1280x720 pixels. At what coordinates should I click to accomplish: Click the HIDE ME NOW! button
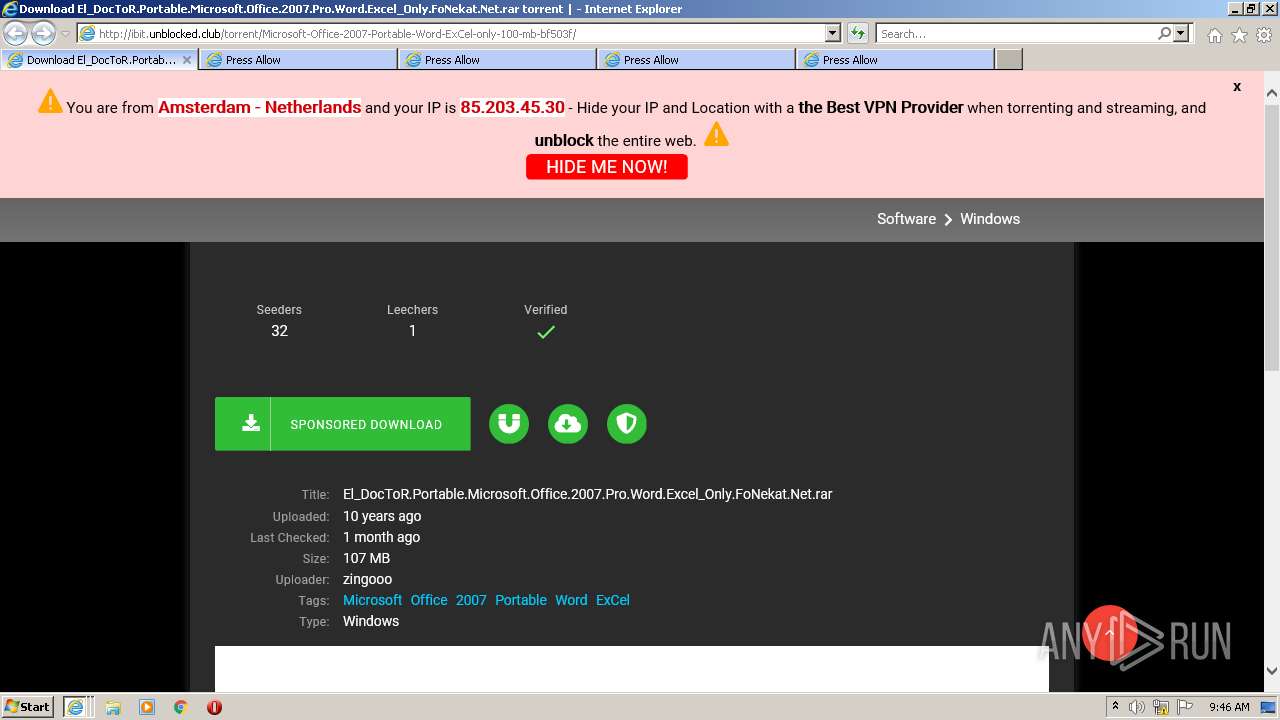[607, 167]
